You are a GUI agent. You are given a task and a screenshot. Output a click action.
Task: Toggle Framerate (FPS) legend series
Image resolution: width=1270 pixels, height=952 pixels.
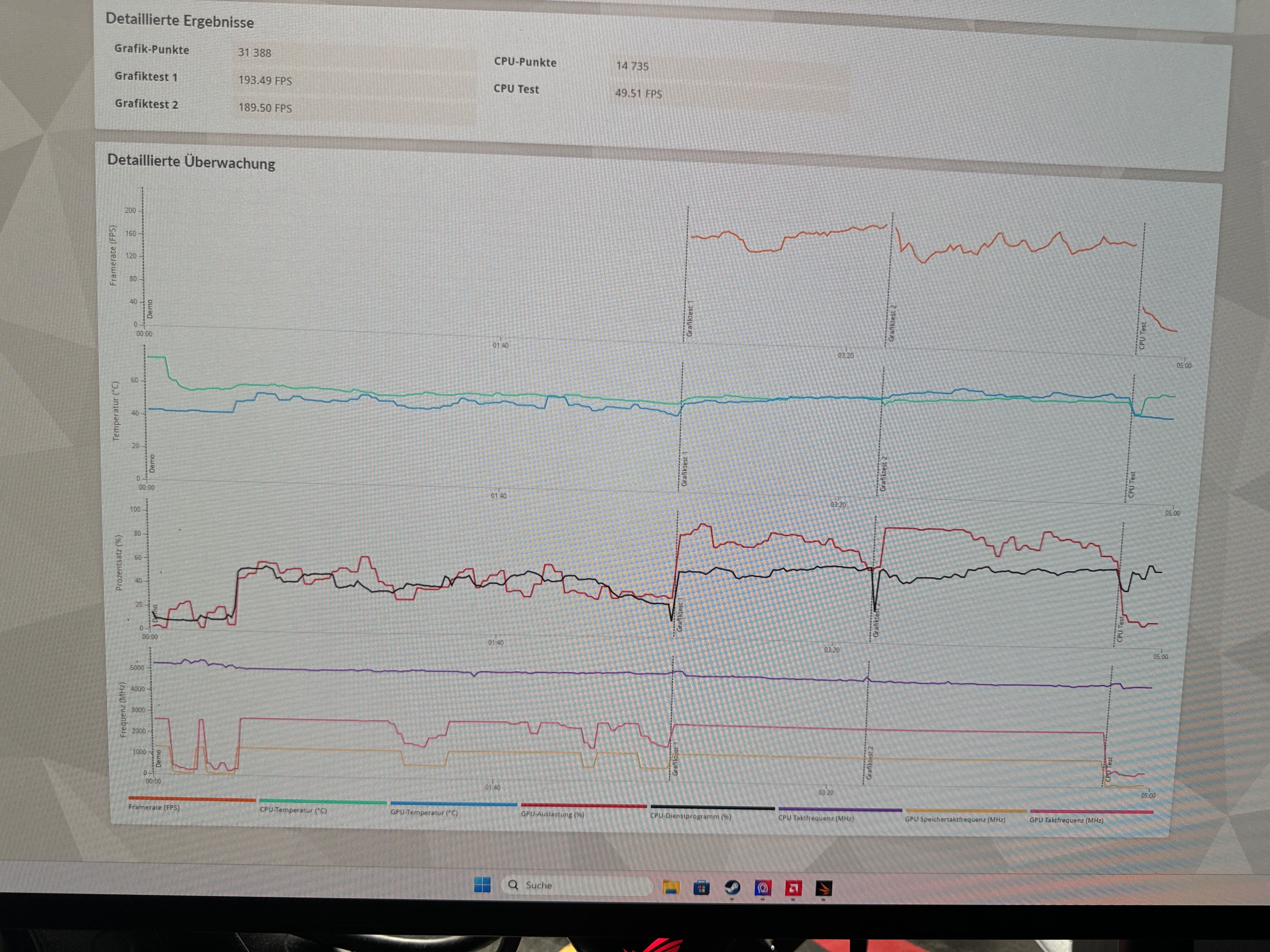pos(154,807)
